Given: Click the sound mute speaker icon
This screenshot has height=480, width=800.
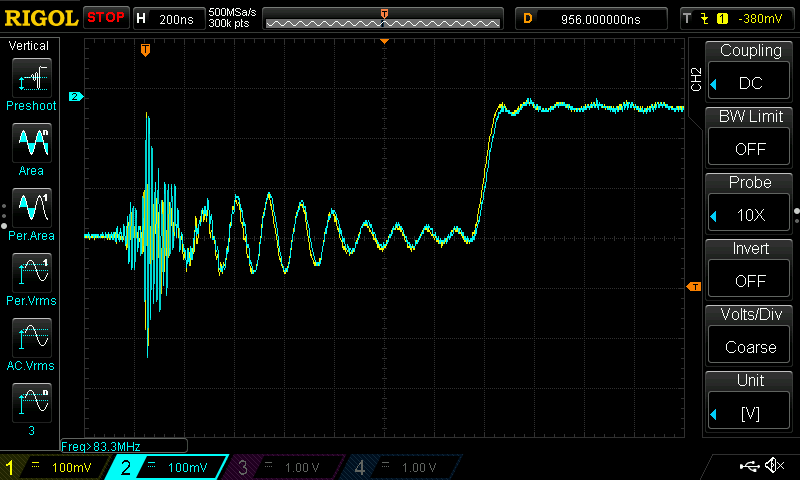Looking at the screenshot, I should pos(773,465).
